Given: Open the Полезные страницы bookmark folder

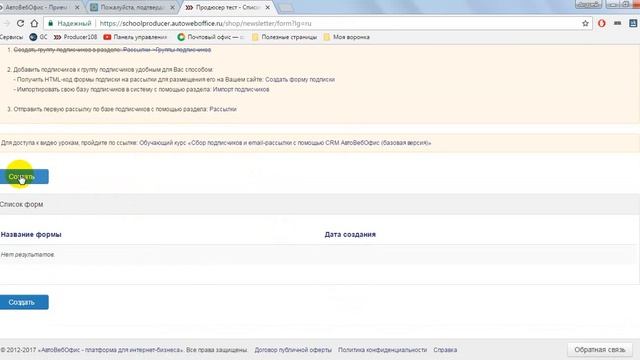Looking at the screenshot, I should (x=284, y=37).
